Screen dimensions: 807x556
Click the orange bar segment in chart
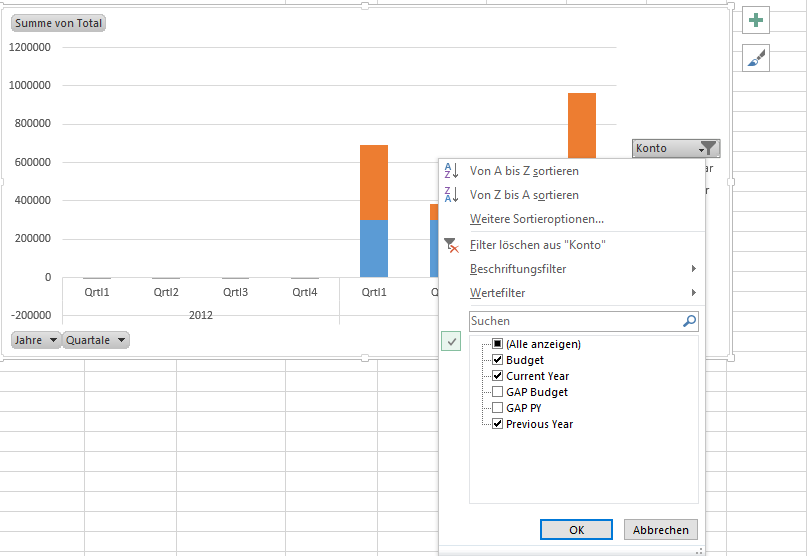point(374,182)
